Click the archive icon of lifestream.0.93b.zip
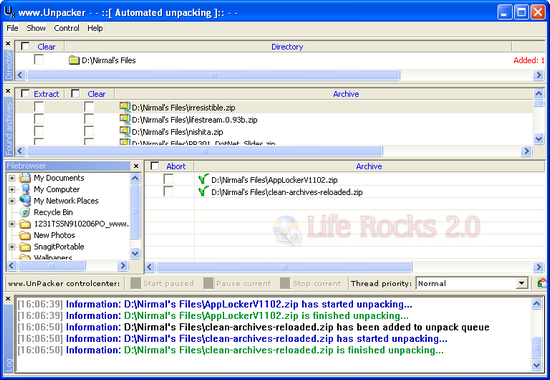The width and height of the screenshot is (550, 380). pyautogui.click(x=125, y=119)
